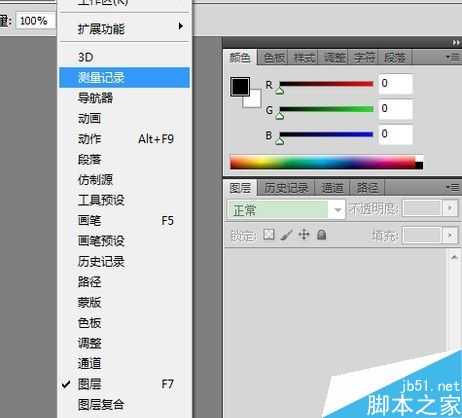Click the R red channel slider

(x=326, y=84)
